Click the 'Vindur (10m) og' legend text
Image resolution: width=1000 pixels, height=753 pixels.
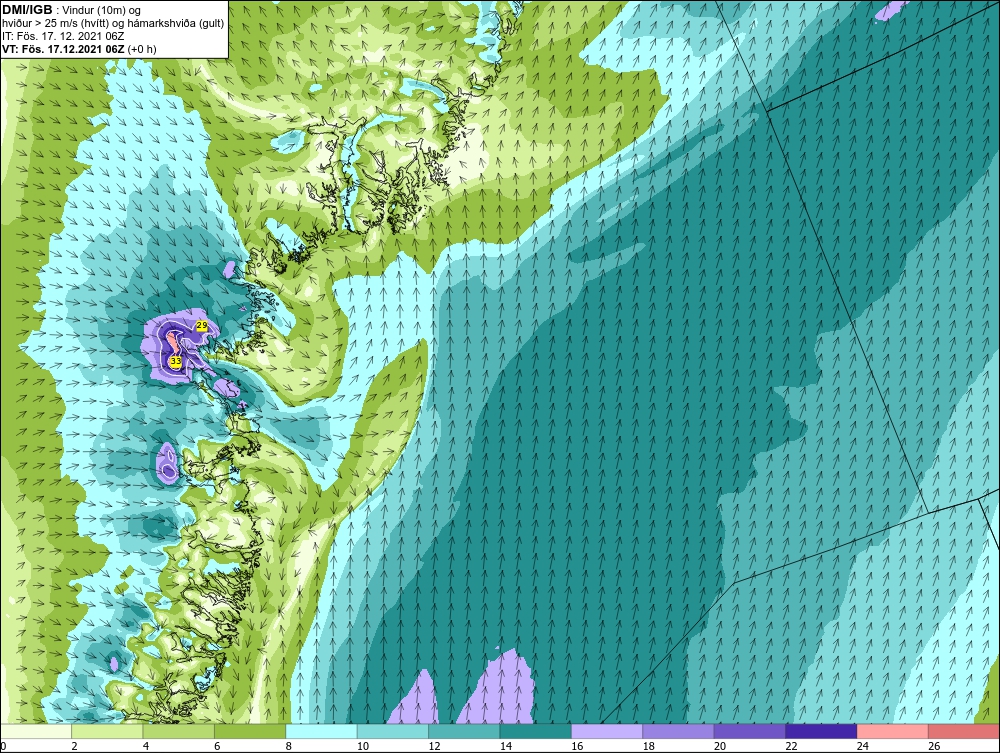coord(103,11)
